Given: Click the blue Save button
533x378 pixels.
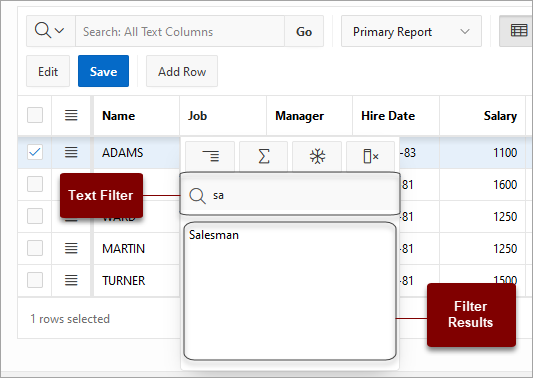Looking at the screenshot, I should click(x=103, y=71).
